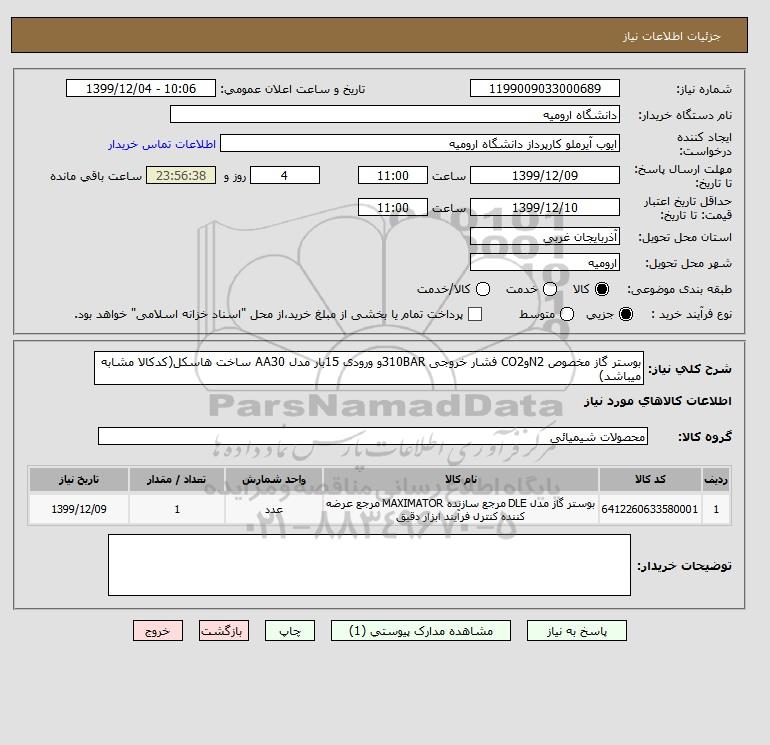The height and width of the screenshot is (745, 770).
Task: Select the خدمت radio button
Action: 550,289
